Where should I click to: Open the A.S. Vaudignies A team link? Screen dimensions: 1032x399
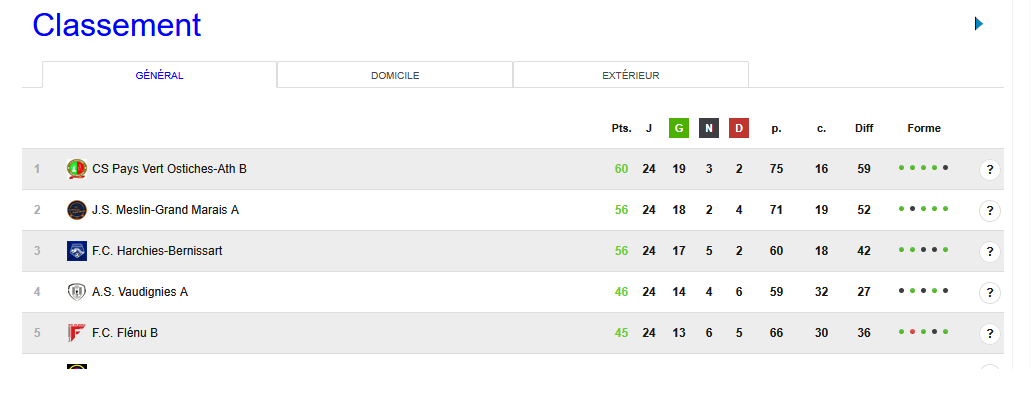coord(140,292)
